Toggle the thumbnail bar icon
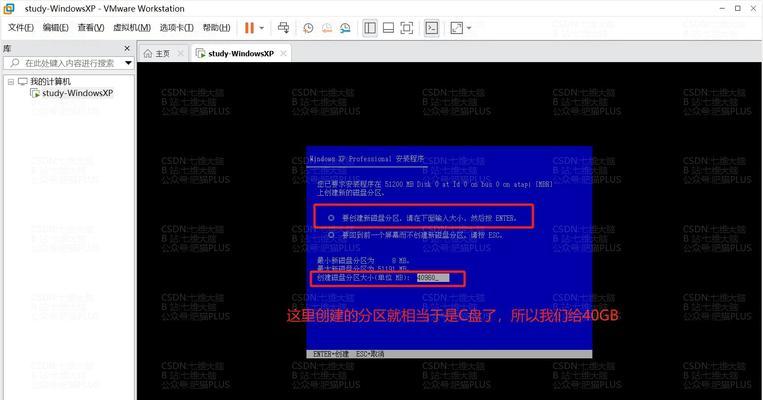The width and height of the screenshot is (763, 400). pyautogui.click(x=388, y=28)
